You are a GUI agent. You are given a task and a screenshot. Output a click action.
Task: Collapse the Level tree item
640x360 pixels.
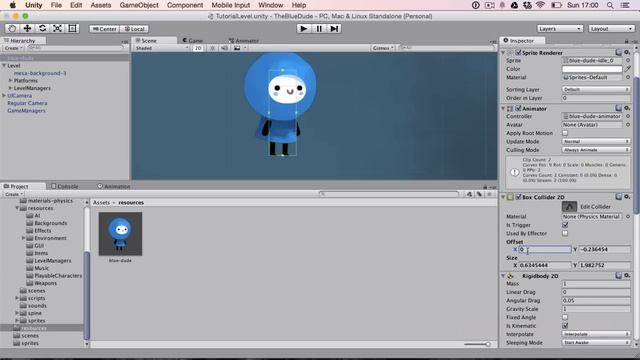point(4,66)
